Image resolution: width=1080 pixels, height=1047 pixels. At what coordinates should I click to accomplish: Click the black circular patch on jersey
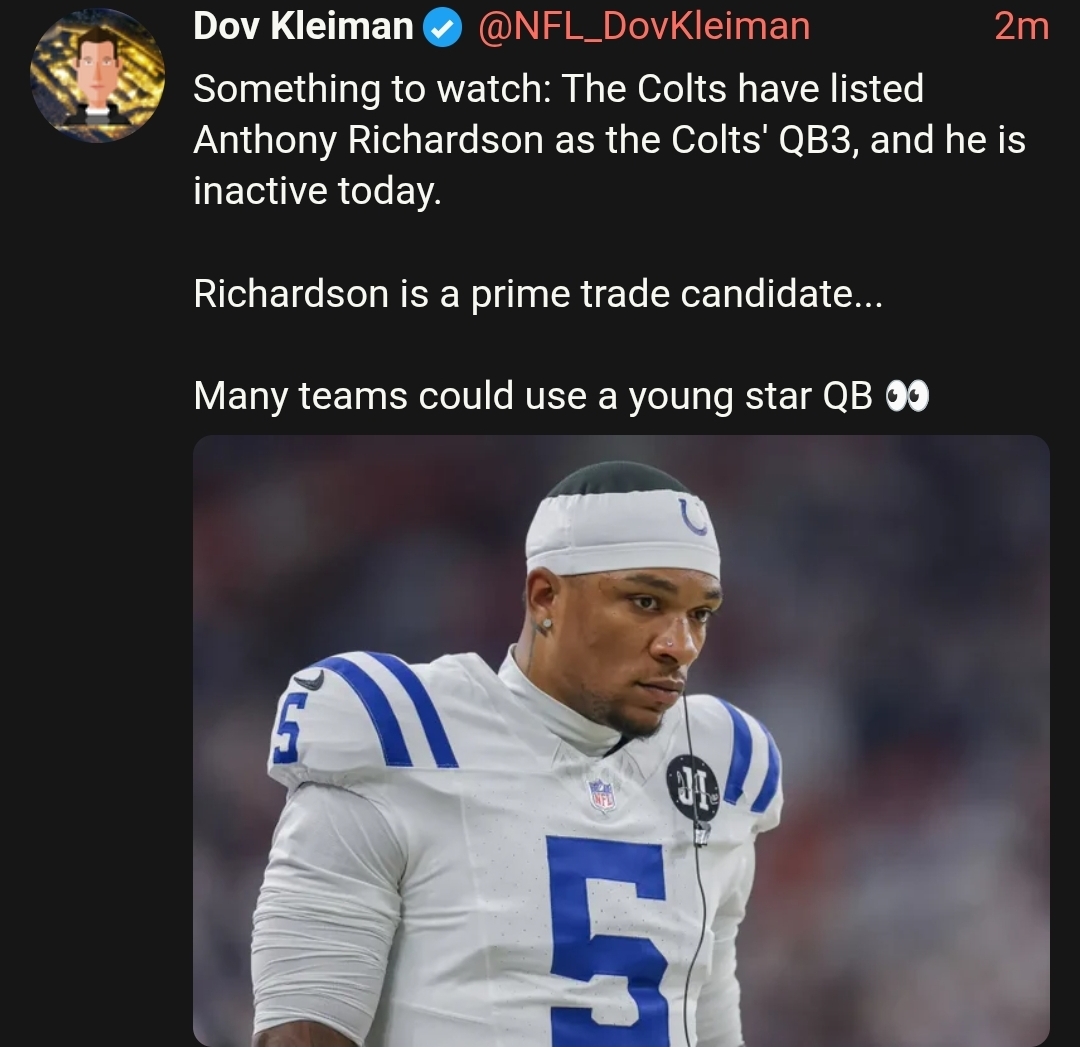click(692, 787)
